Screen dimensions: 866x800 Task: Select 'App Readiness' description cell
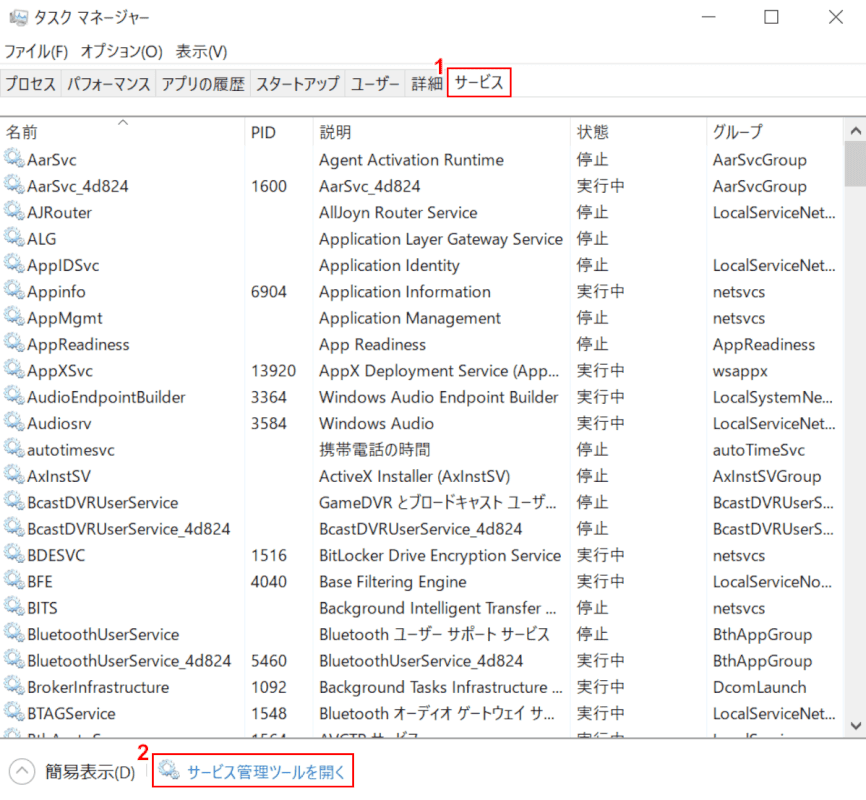point(372,344)
